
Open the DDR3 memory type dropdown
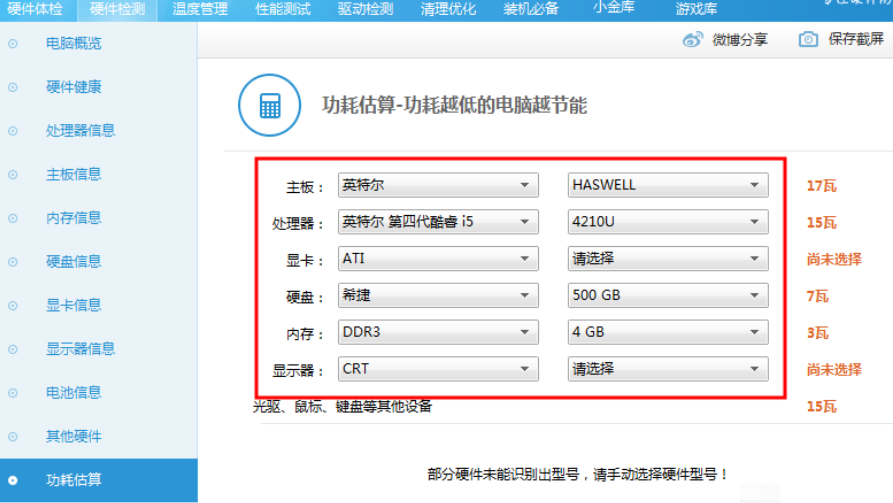point(438,332)
